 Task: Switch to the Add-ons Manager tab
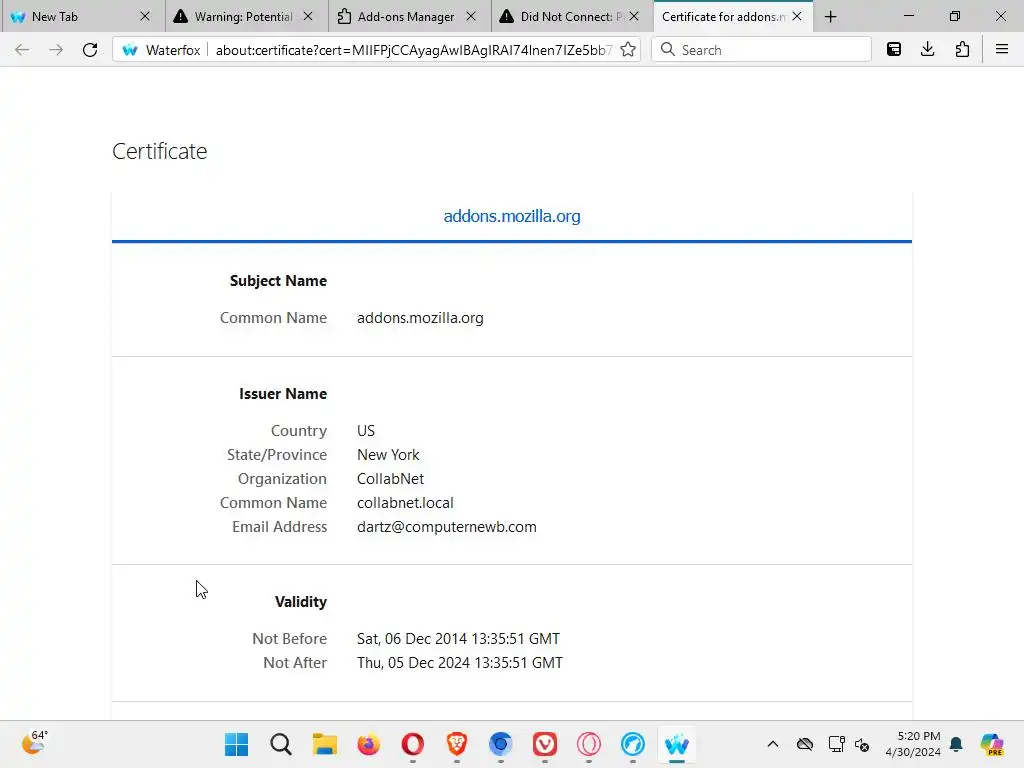(x=408, y=16)
